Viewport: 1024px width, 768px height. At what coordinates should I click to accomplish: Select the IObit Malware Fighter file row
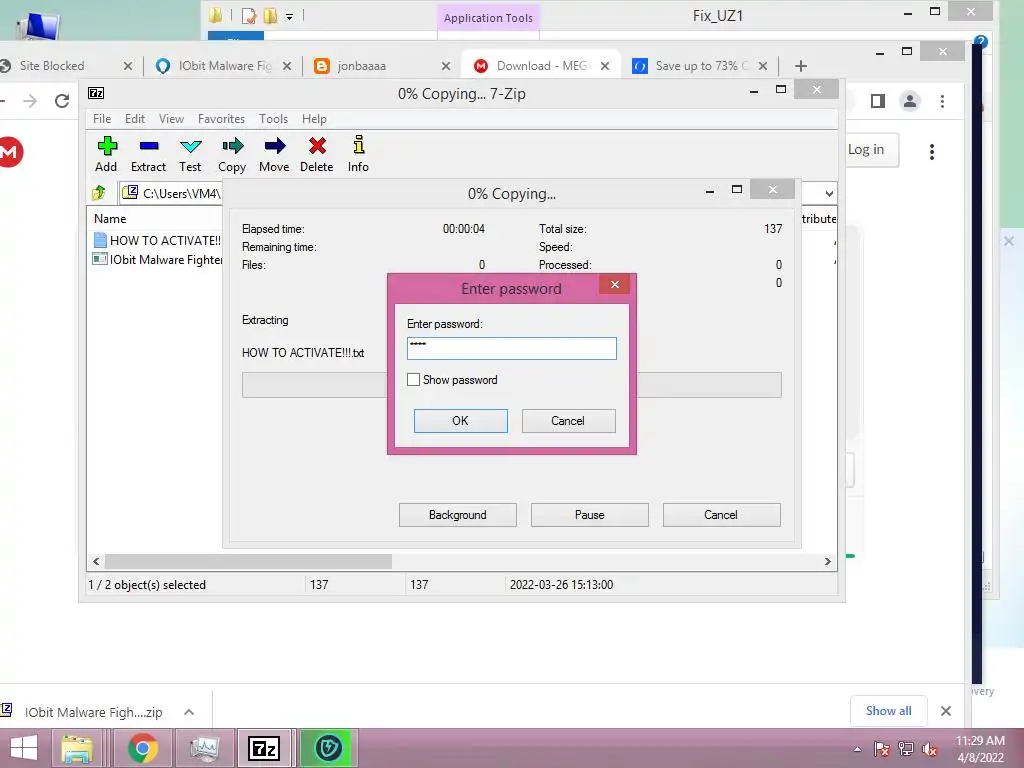[x=157, y=259]
